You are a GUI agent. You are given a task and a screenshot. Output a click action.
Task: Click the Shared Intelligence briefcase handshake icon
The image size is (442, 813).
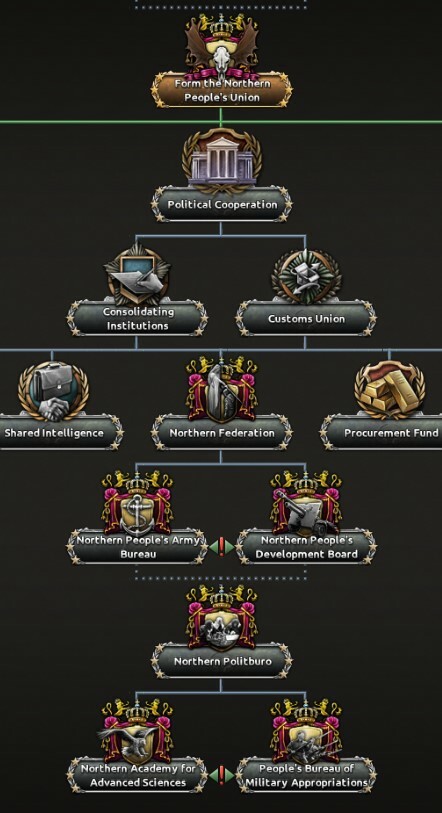point(53,391)
